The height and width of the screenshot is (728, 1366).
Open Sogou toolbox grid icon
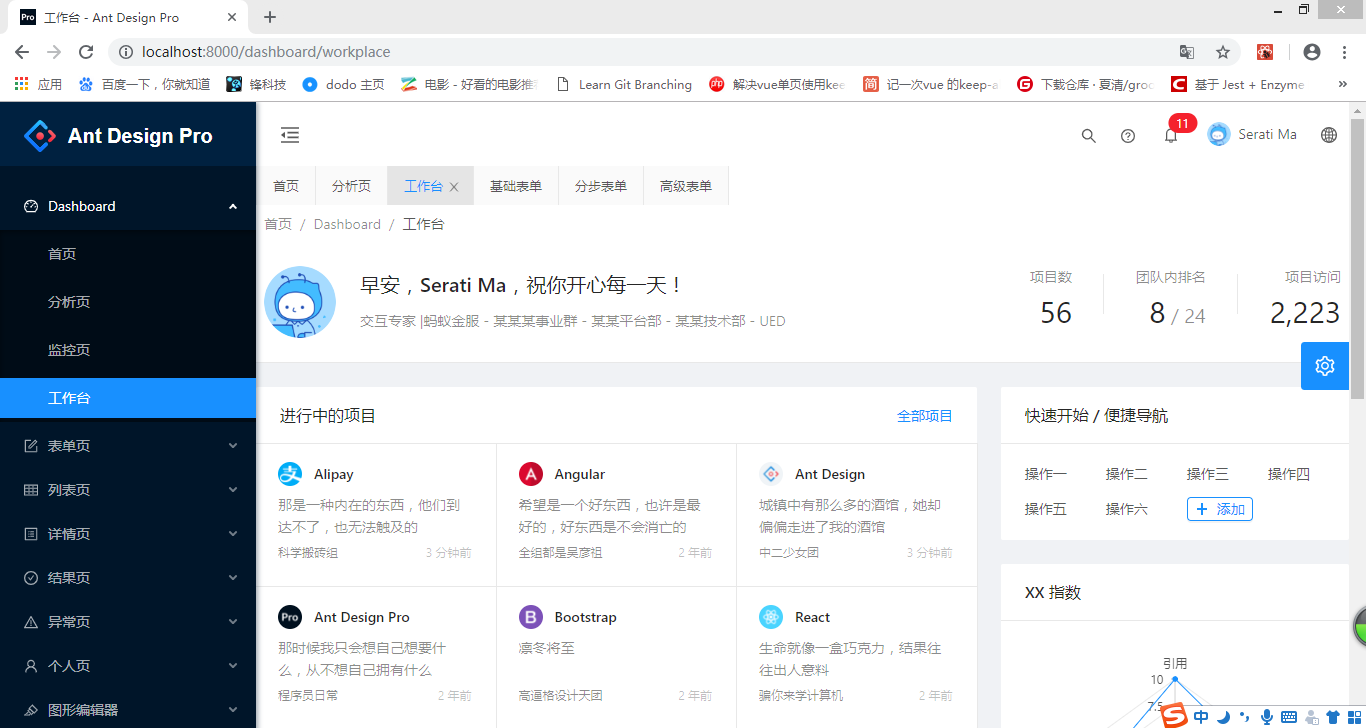pos(1355,716)
